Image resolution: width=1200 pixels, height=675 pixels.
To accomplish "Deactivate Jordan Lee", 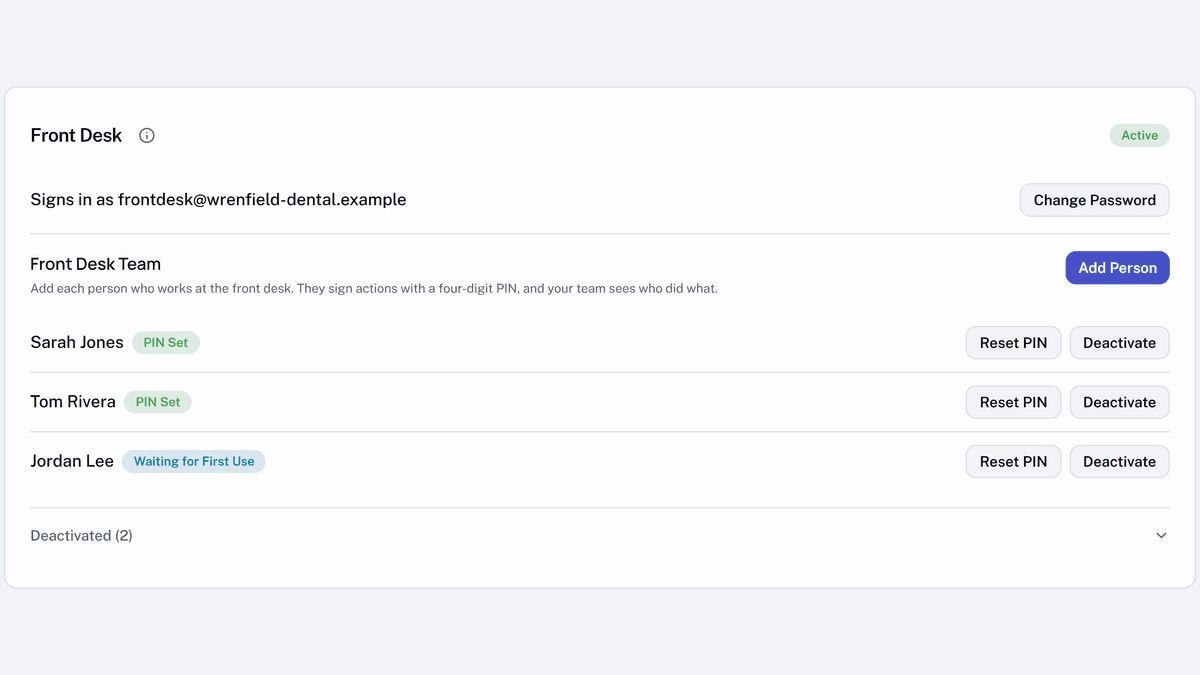I will [x=1119, y=462].
